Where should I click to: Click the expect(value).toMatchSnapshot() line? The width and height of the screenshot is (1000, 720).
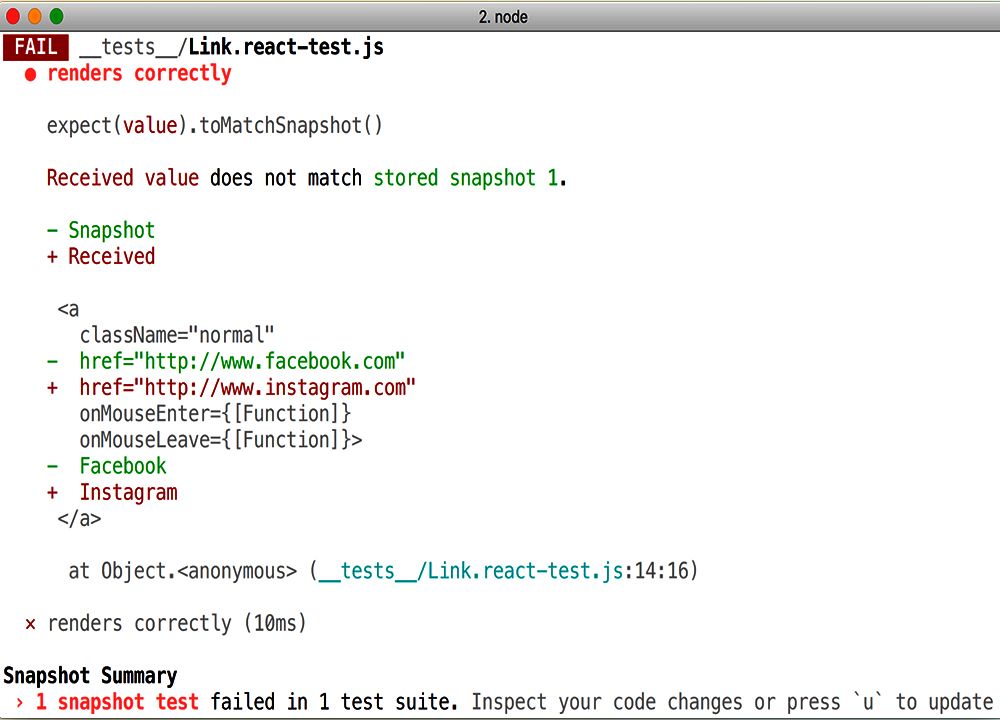point(214,126)
